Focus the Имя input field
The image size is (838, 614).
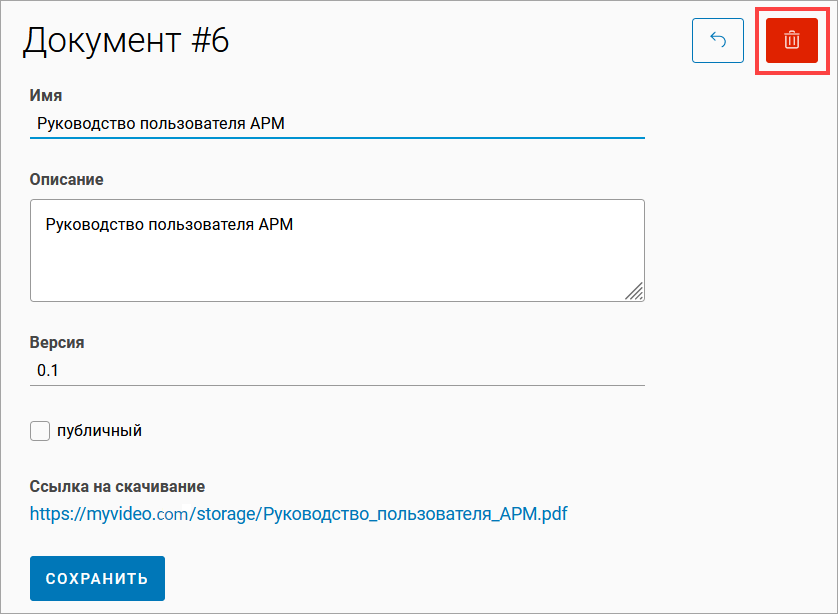pos(336,124)
